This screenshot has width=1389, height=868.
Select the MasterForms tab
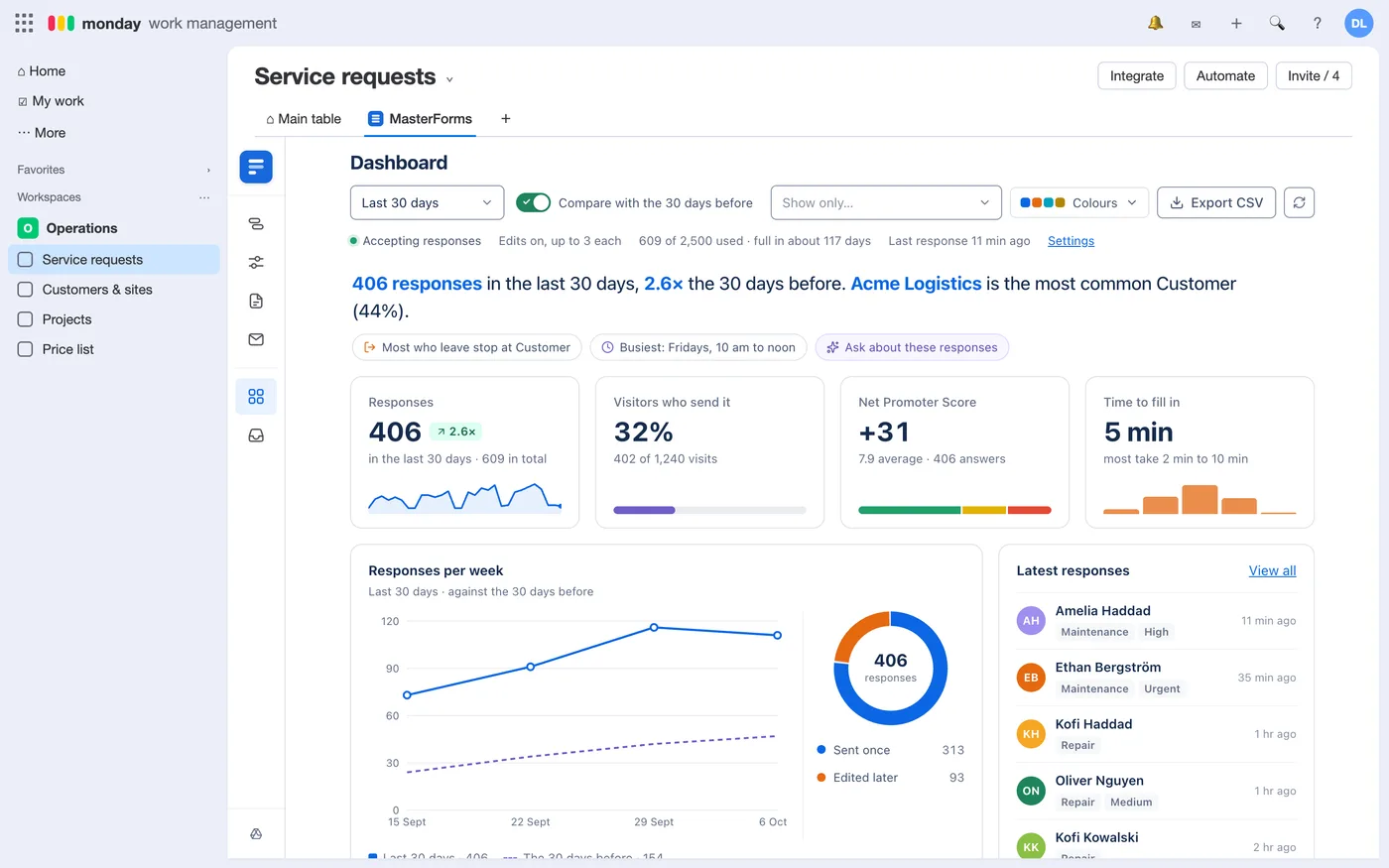[421, 119]
